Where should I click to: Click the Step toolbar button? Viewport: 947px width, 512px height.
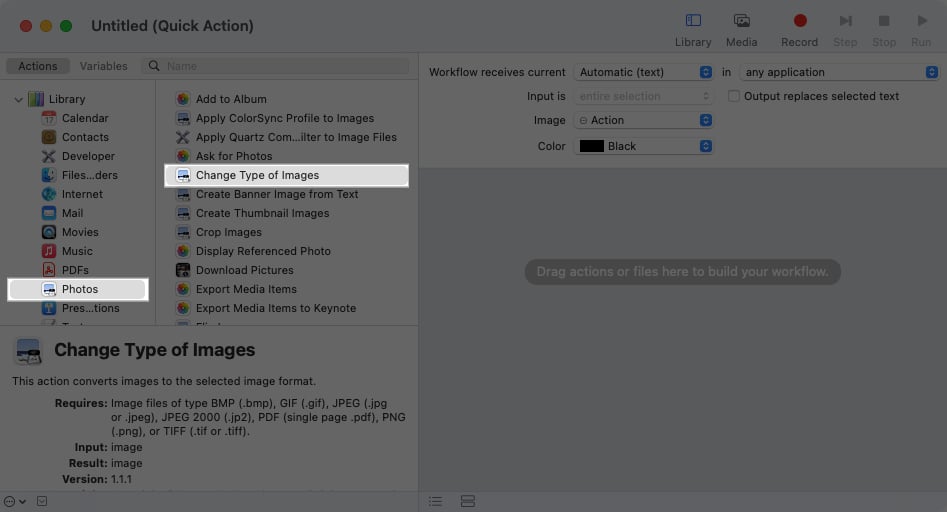(845, 30)
